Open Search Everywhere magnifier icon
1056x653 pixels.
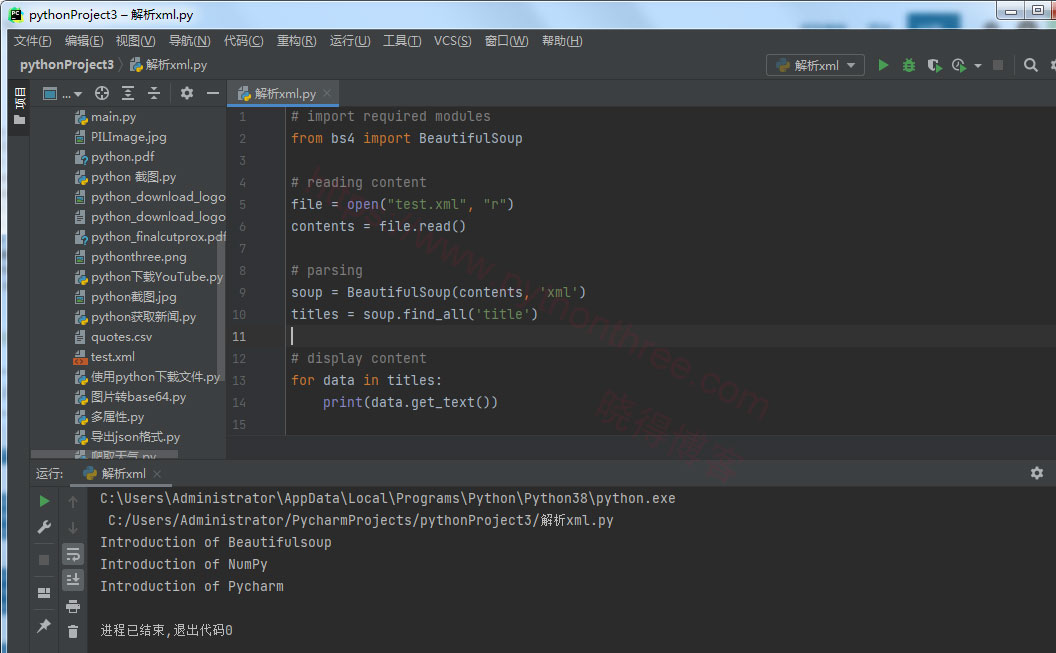pos(1030,65)
